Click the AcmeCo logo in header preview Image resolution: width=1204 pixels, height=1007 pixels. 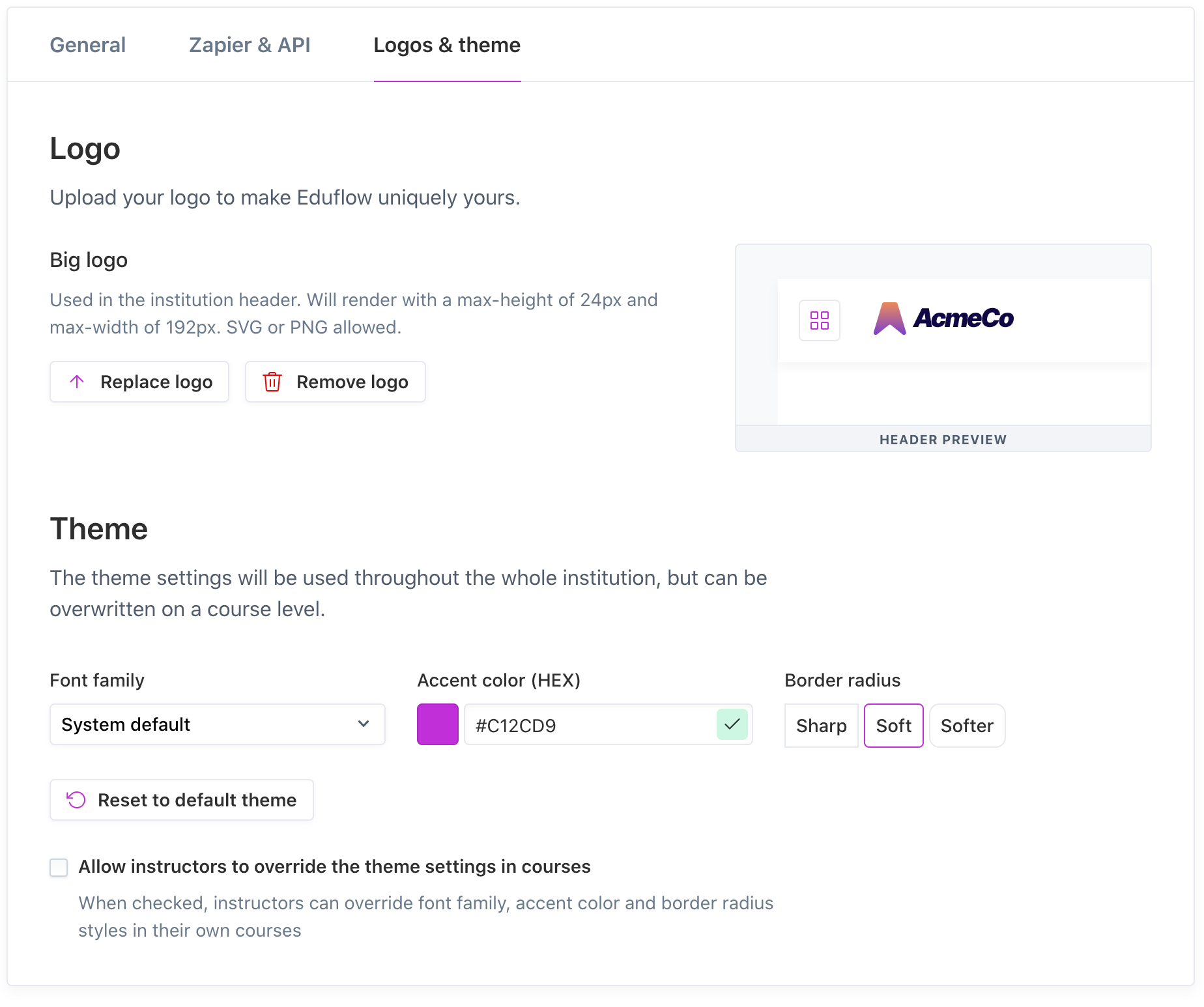(943, 319)
